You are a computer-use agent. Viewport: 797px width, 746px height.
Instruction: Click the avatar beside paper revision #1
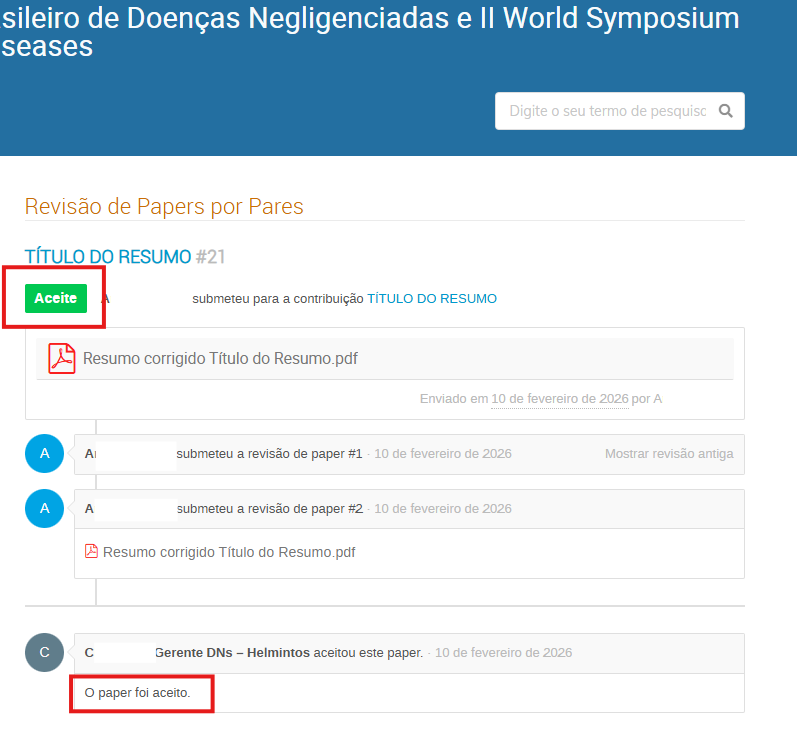(44, 454)
